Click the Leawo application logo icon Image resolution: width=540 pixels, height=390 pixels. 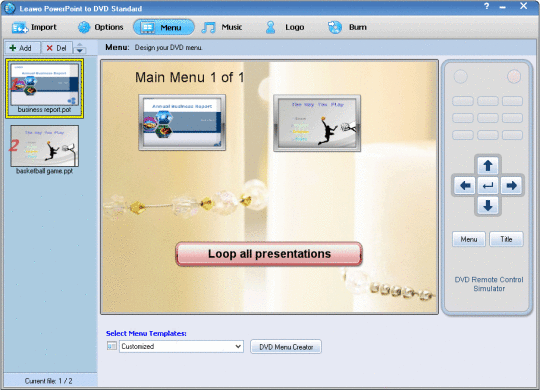coord(10,8)
